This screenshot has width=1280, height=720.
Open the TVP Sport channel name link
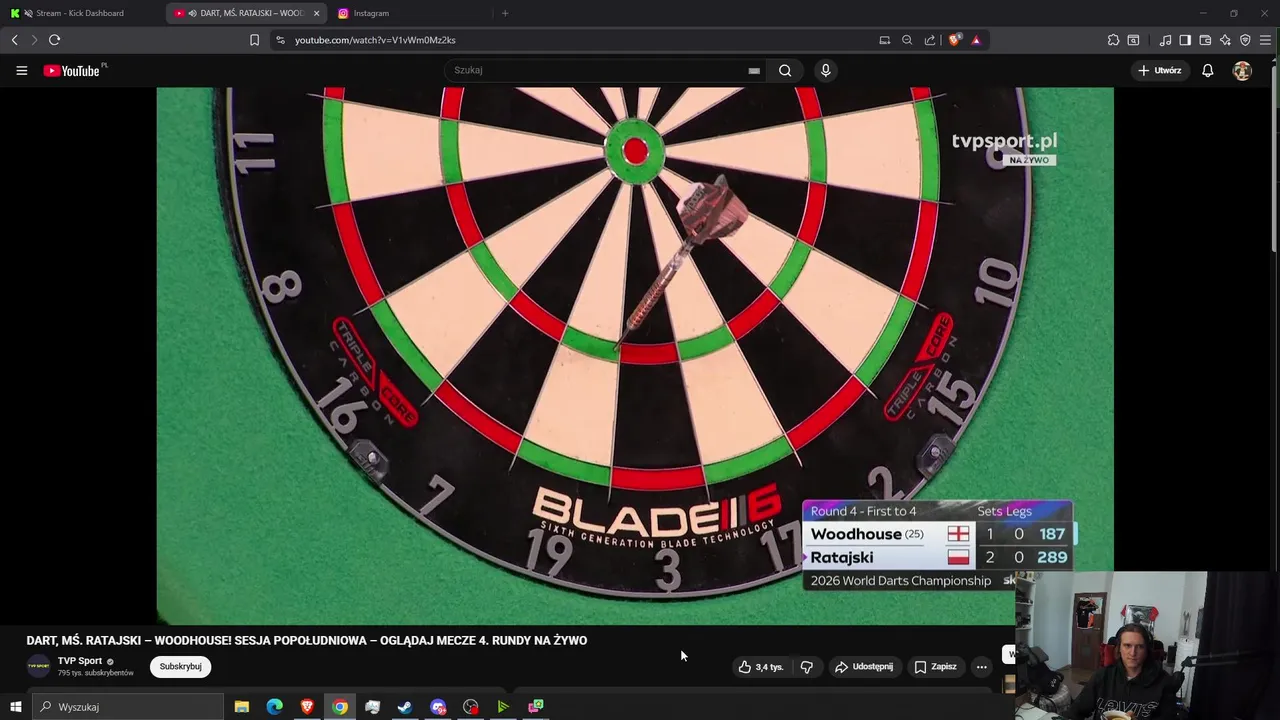pos(80,661)
